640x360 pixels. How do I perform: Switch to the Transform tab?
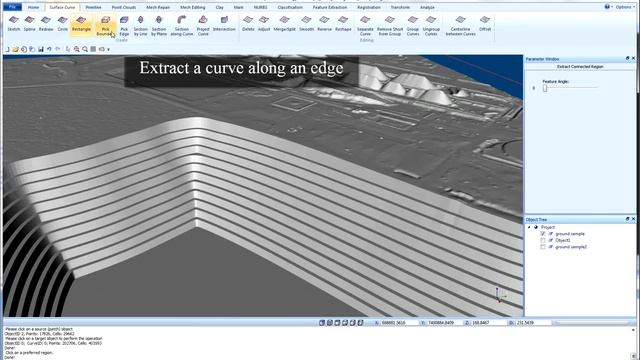(x=400, y=7)
